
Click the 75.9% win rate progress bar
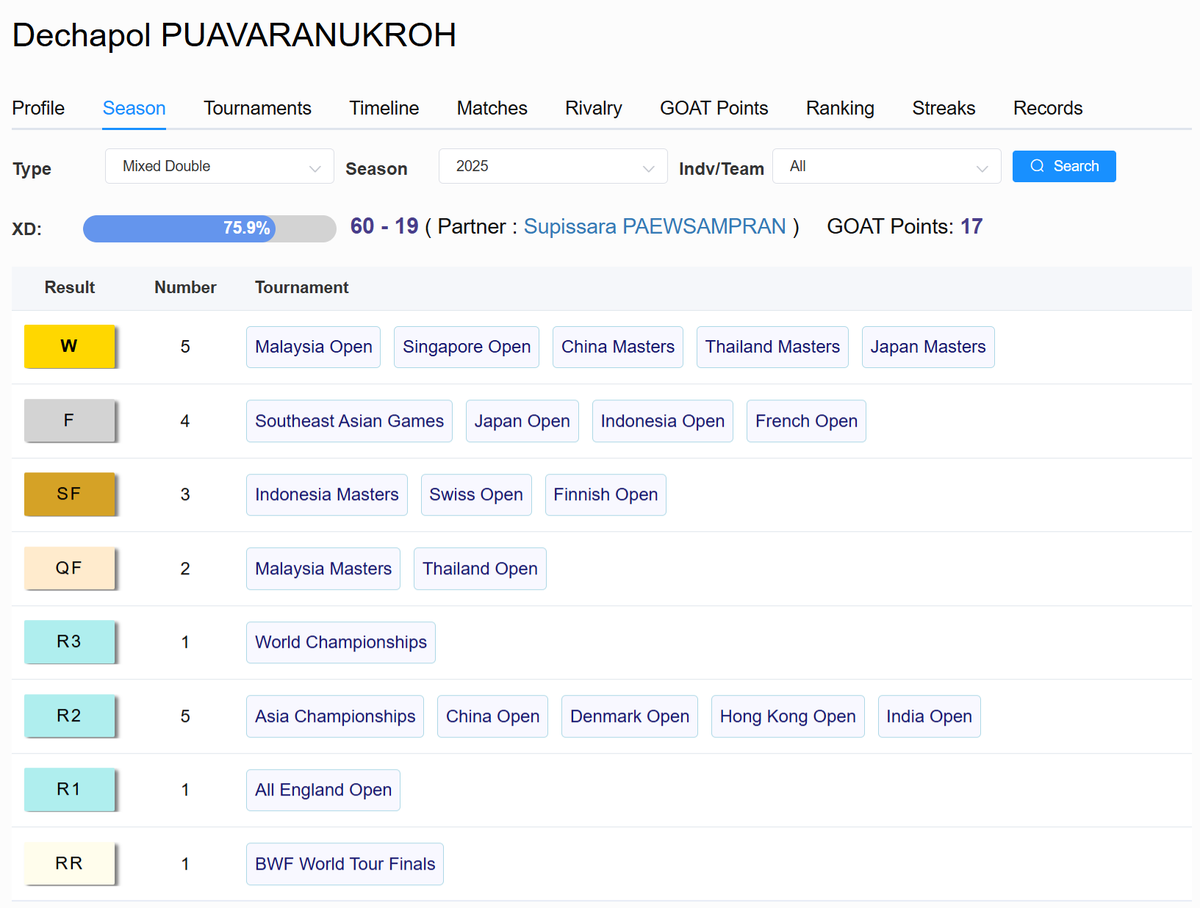(x=209, y=228)
